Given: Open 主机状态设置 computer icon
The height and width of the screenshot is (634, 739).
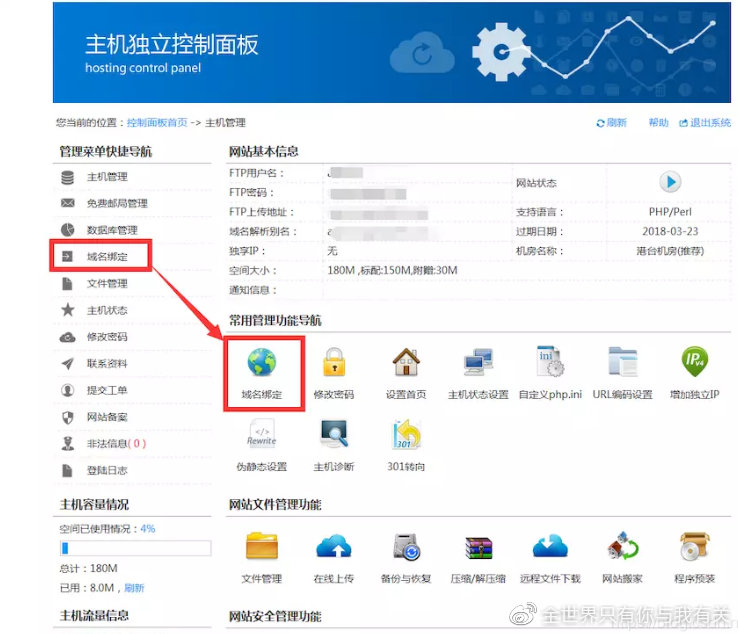Looking at the screenshot, I should click(478, 363).
